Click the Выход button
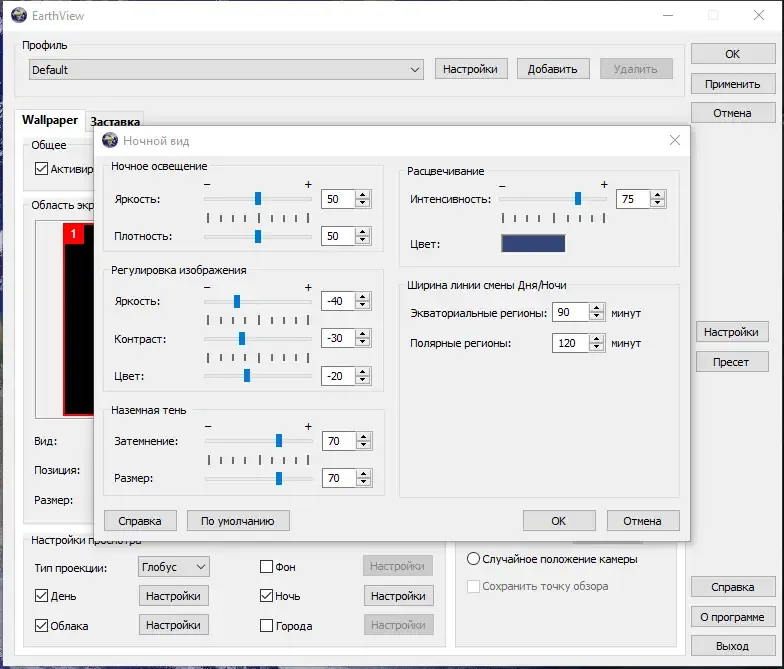Screen dimensions: 784x669 tap(732, 646)
